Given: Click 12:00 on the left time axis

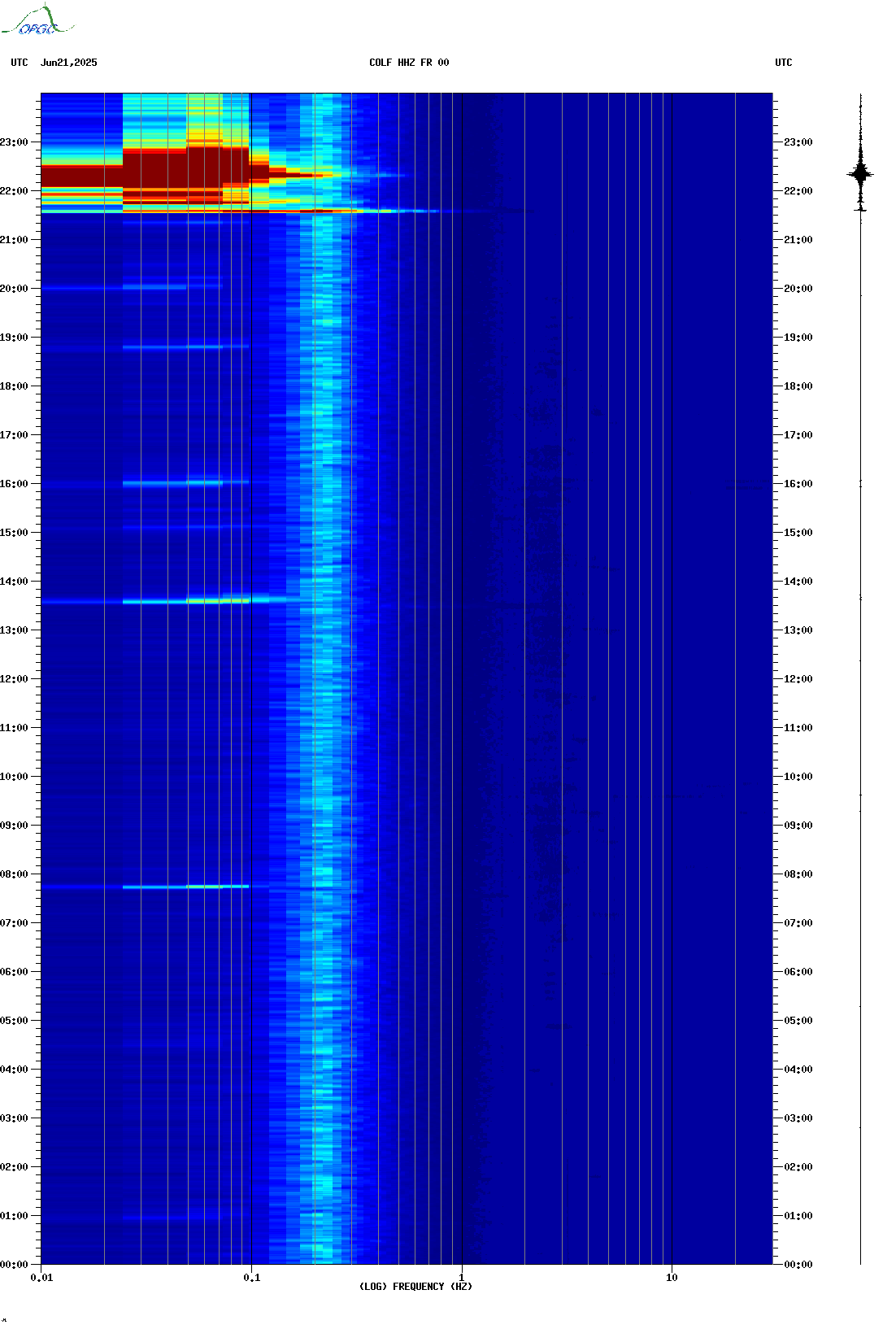Looking at the screenshot, I should click(x=14, y=679).
